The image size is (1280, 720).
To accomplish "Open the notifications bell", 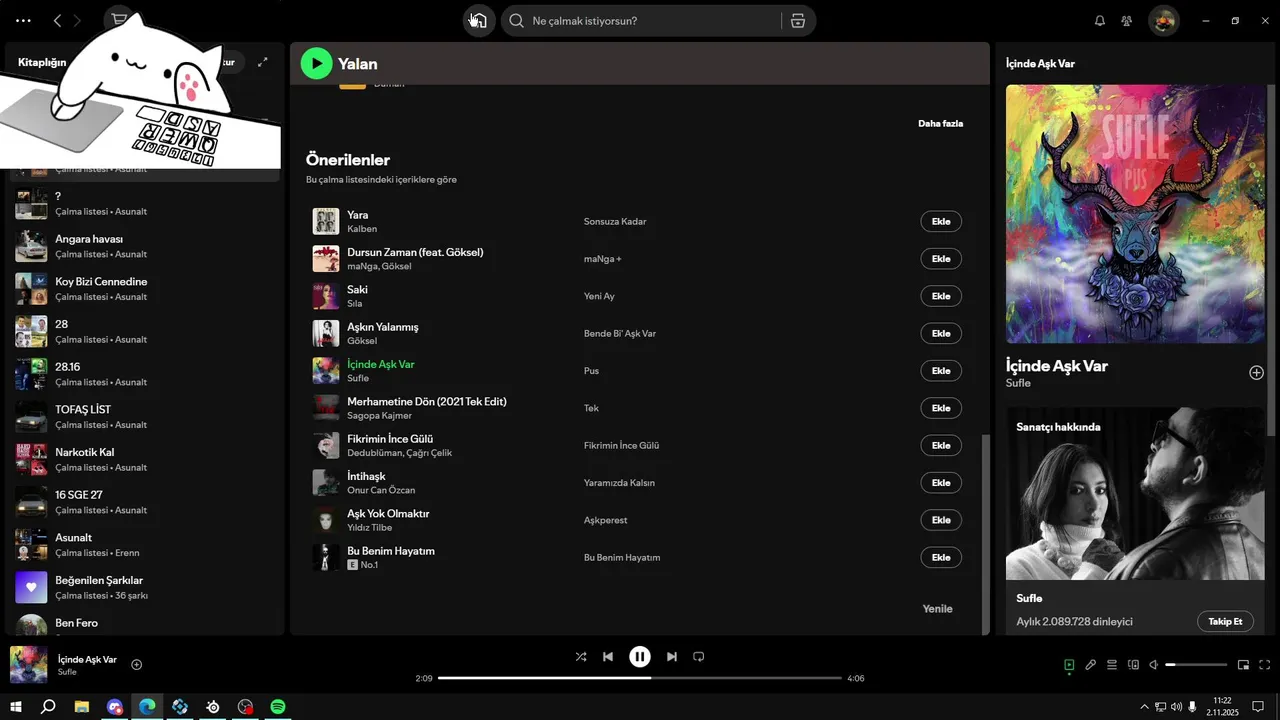I will coord(1100,21).
